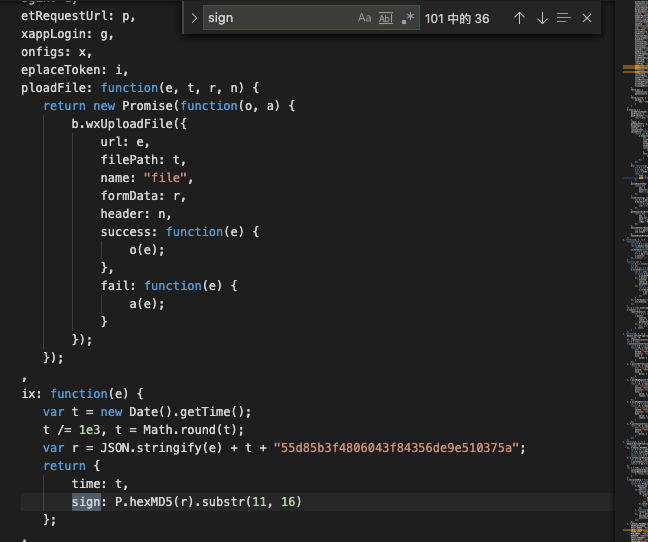The image size is (648, 542).
Task: Click "filePath: t," line
Action: click(x=143, y=159)
